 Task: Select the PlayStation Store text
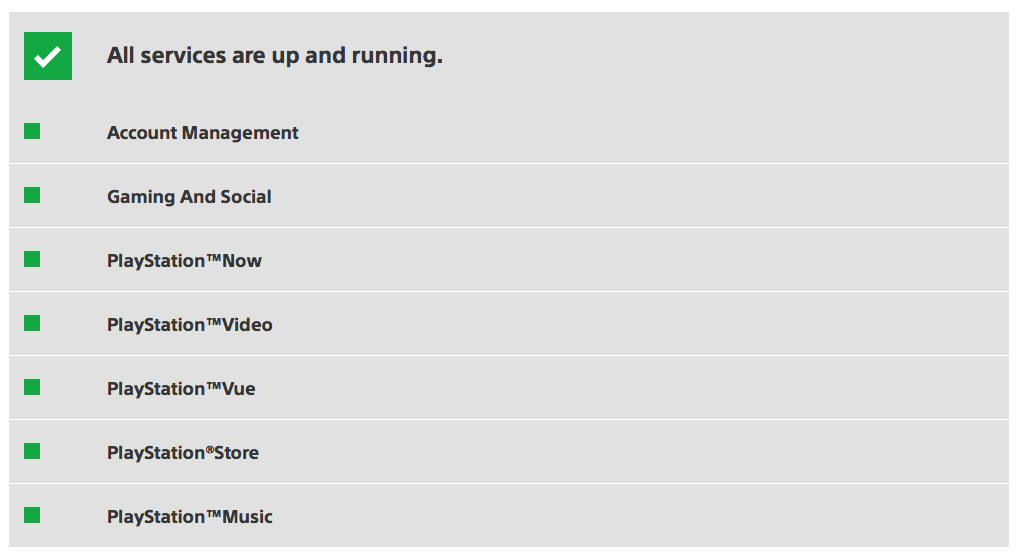tap(183, 453)
